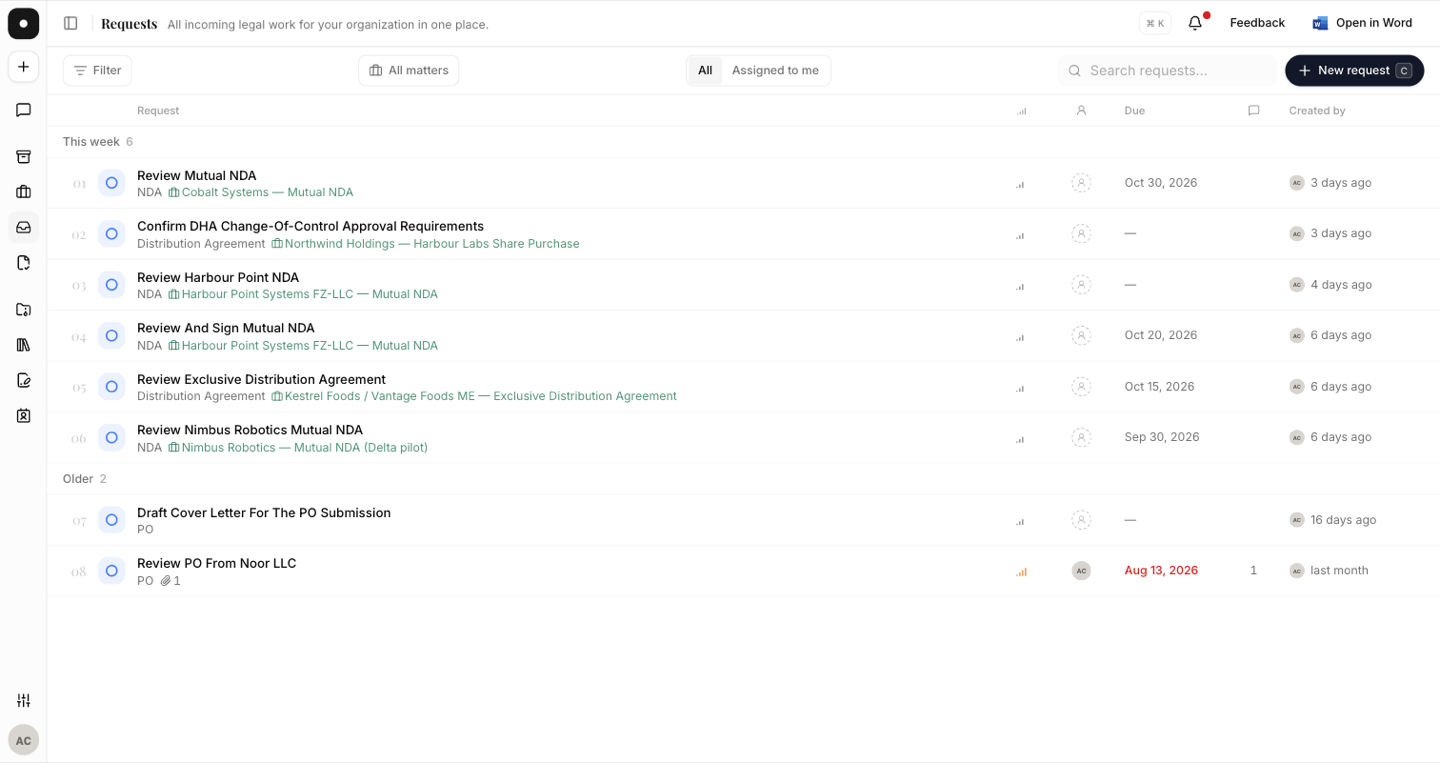Open priority picker for Review Nimbus Robotics Mutual NDA
The height and width of the screenshot is (763, 1440).
[x=1021, y=438]
